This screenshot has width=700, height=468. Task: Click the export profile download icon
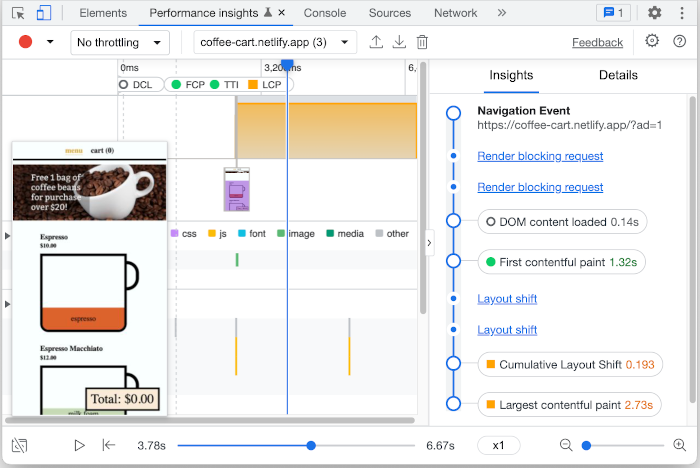point(399,42)
